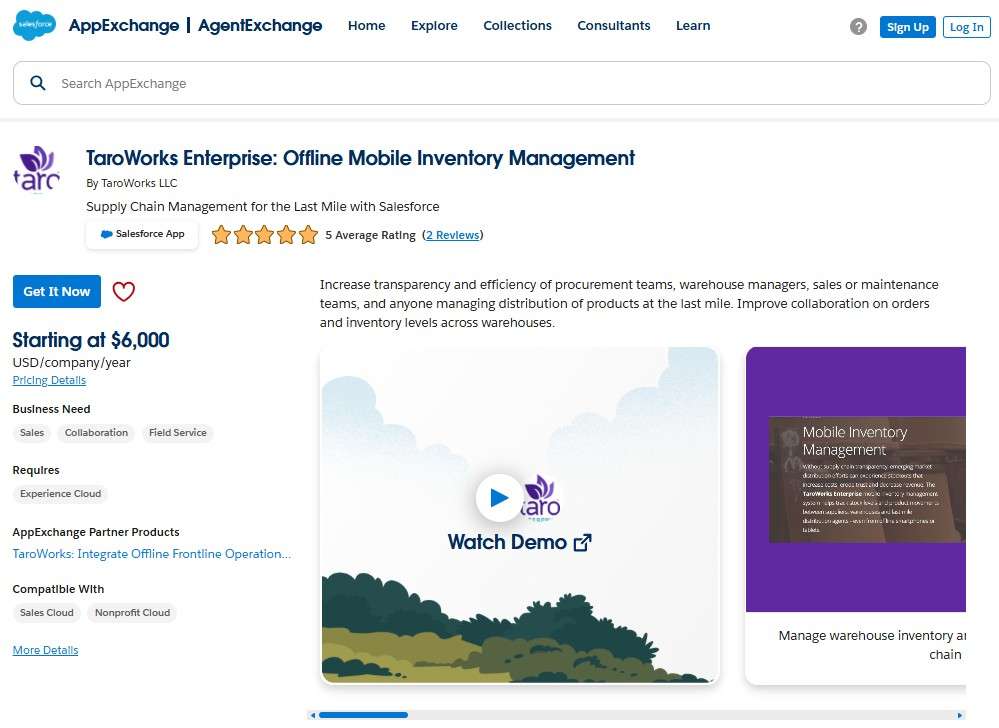
Task: Open the help question mark icon
Action: (x=858, y=27)
